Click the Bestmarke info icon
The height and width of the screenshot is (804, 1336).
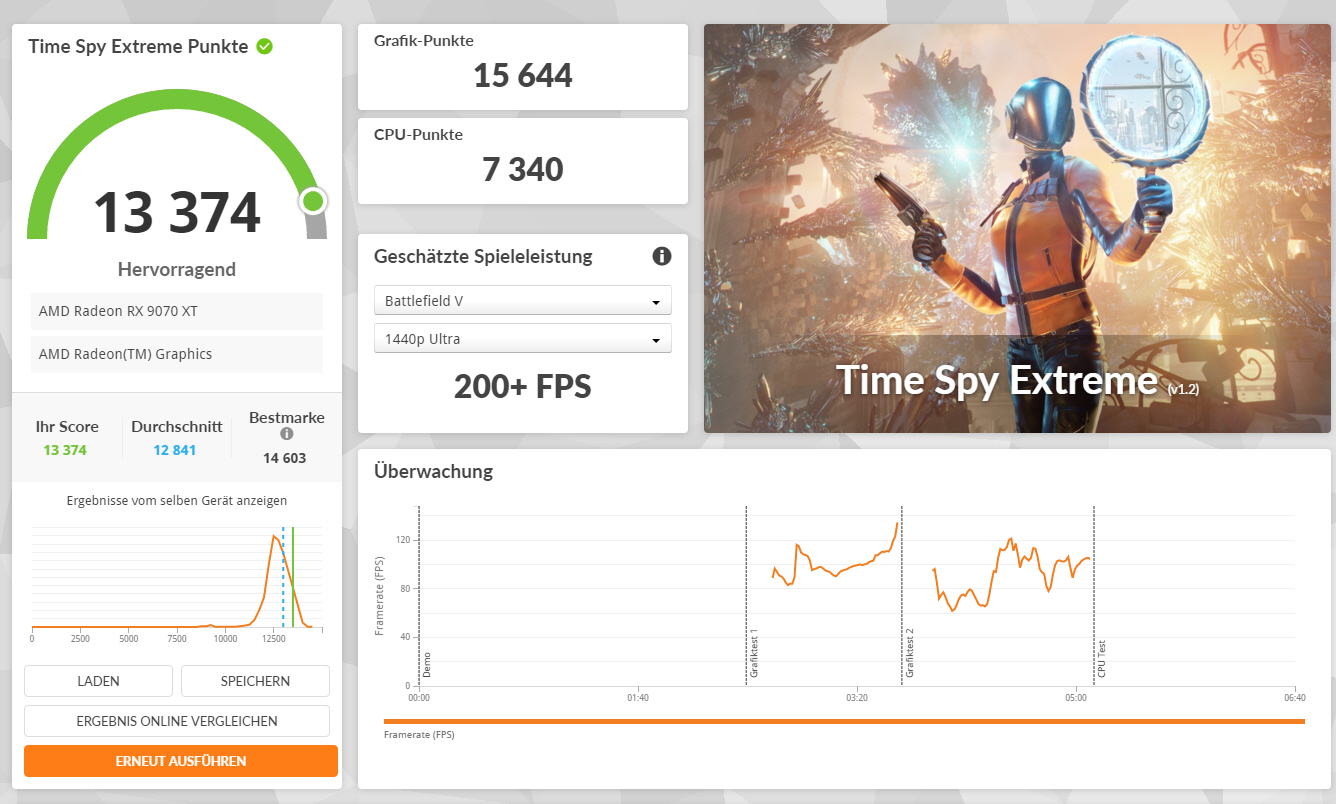287,434
